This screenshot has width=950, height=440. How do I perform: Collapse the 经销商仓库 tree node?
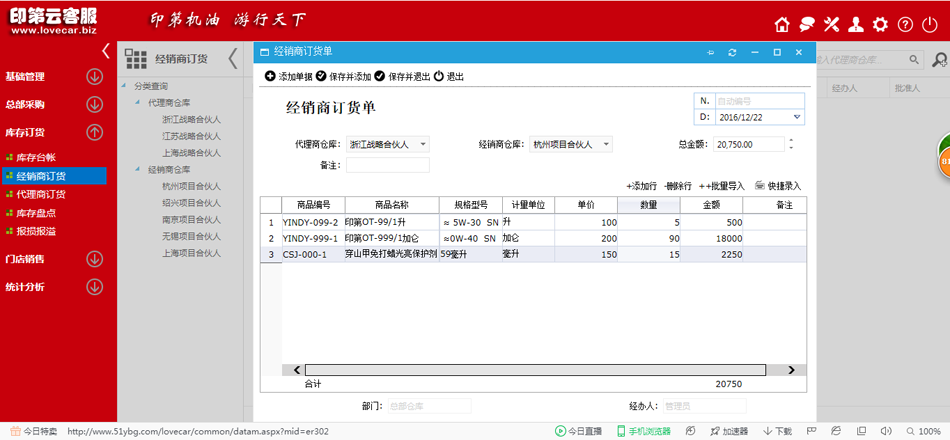(x=137, y=169)
